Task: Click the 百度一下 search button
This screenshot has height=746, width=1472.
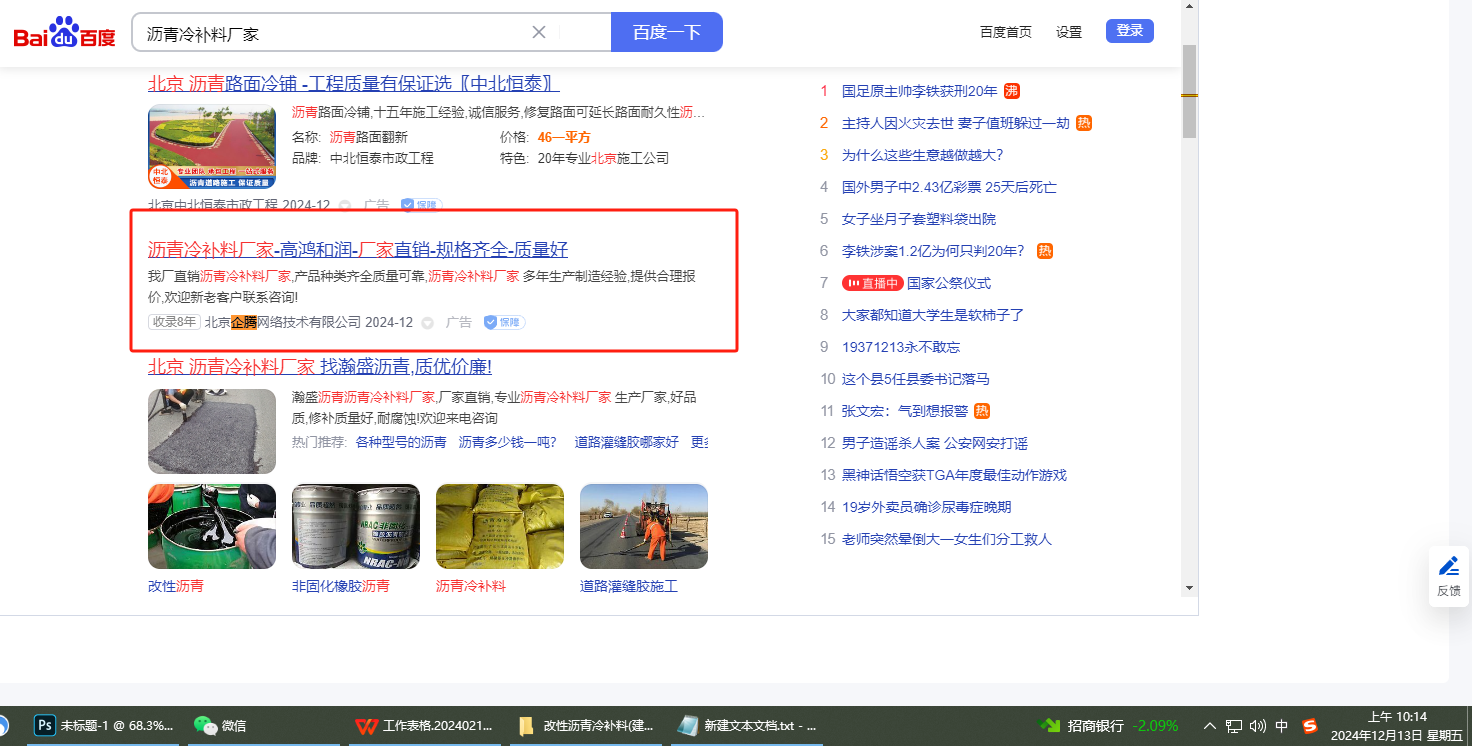Action: [667, 32]
